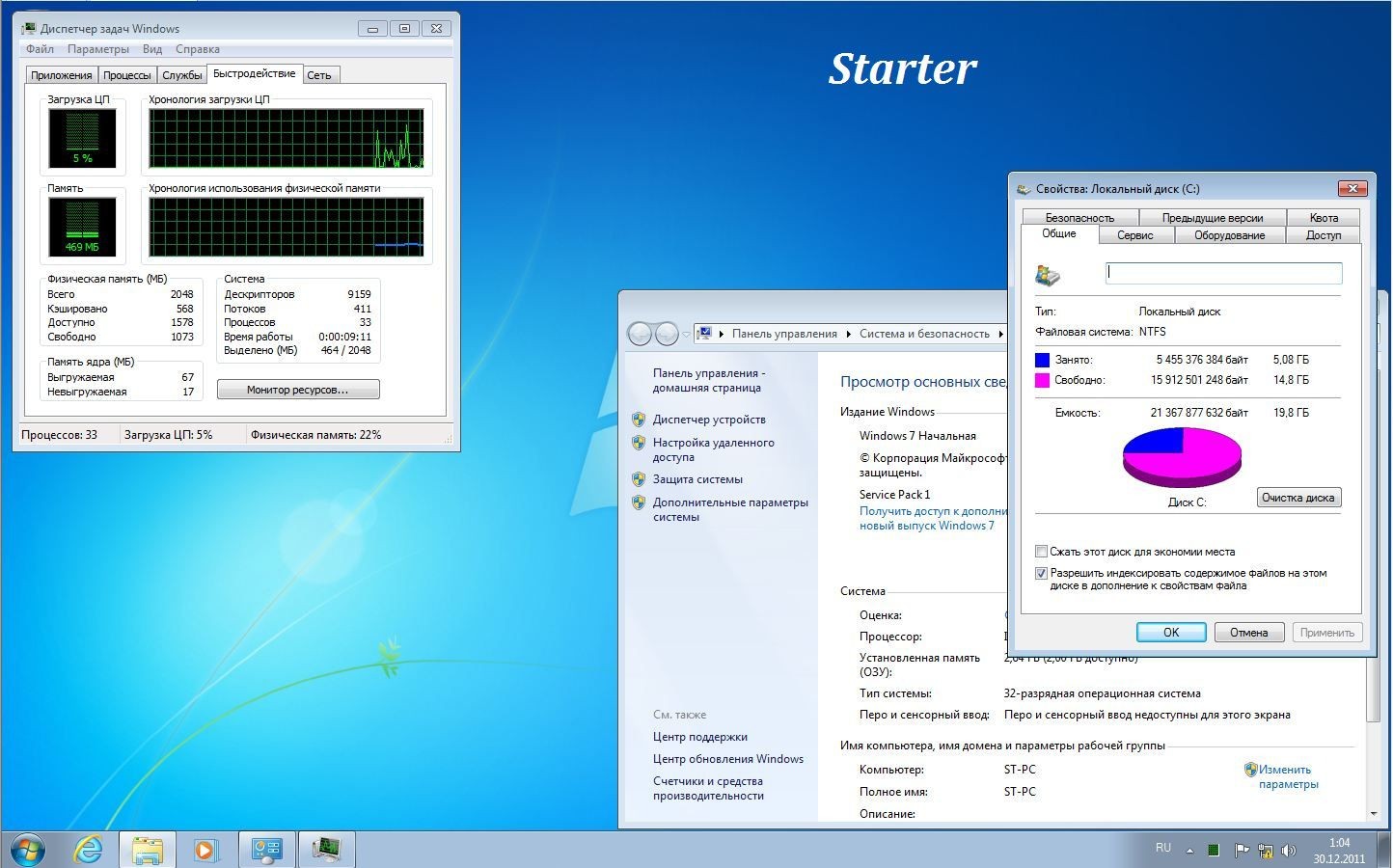This screenshot has width=1393, height=868.
Task: Click the Action Center flag tray icon
Action: [1242, 851]
